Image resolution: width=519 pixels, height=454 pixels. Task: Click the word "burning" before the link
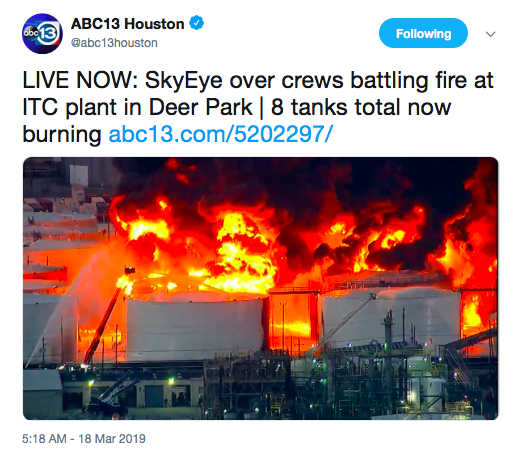62,135
